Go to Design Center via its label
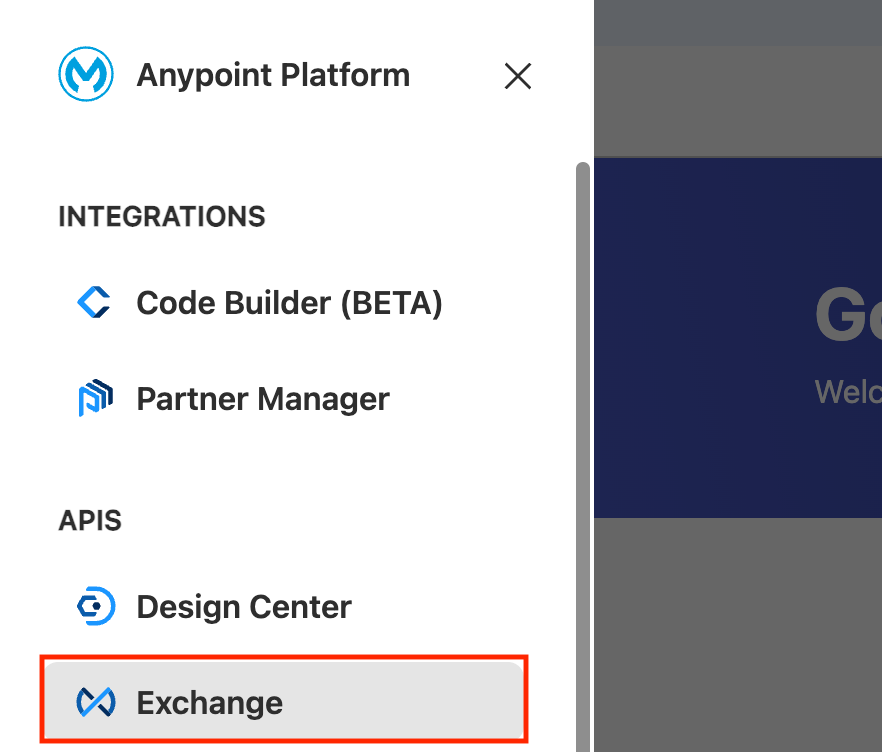The height and width of the screenshot is (752, 882). pos(244,607)
